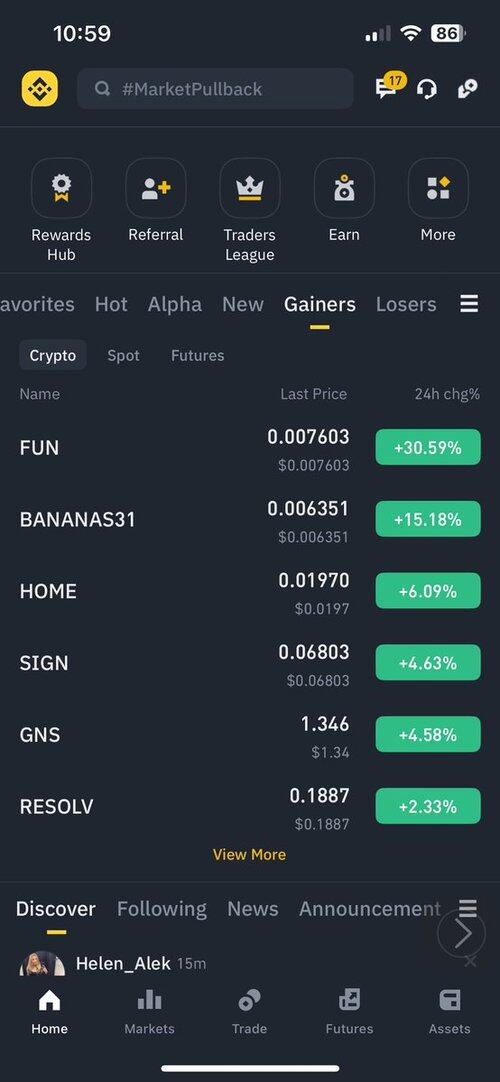Go to Markets in bottom navigation
500x1082 pixels.
click(x=150, y=1011)
